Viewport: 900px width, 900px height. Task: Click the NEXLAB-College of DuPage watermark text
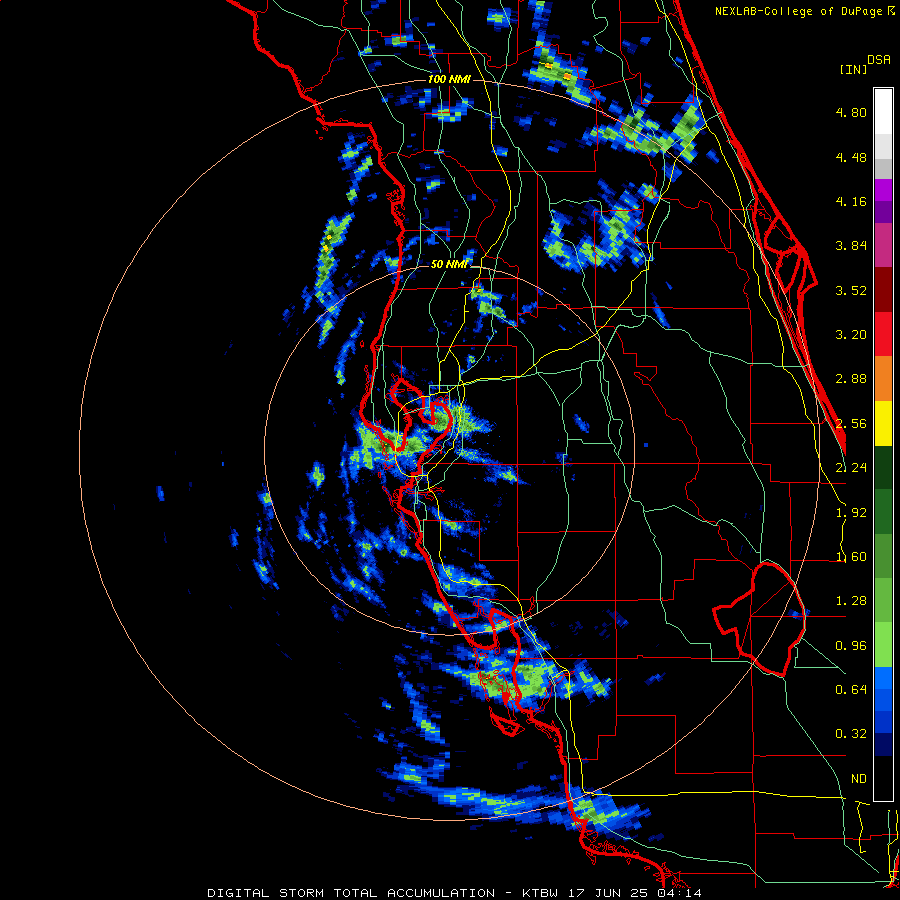pos(804,11)
